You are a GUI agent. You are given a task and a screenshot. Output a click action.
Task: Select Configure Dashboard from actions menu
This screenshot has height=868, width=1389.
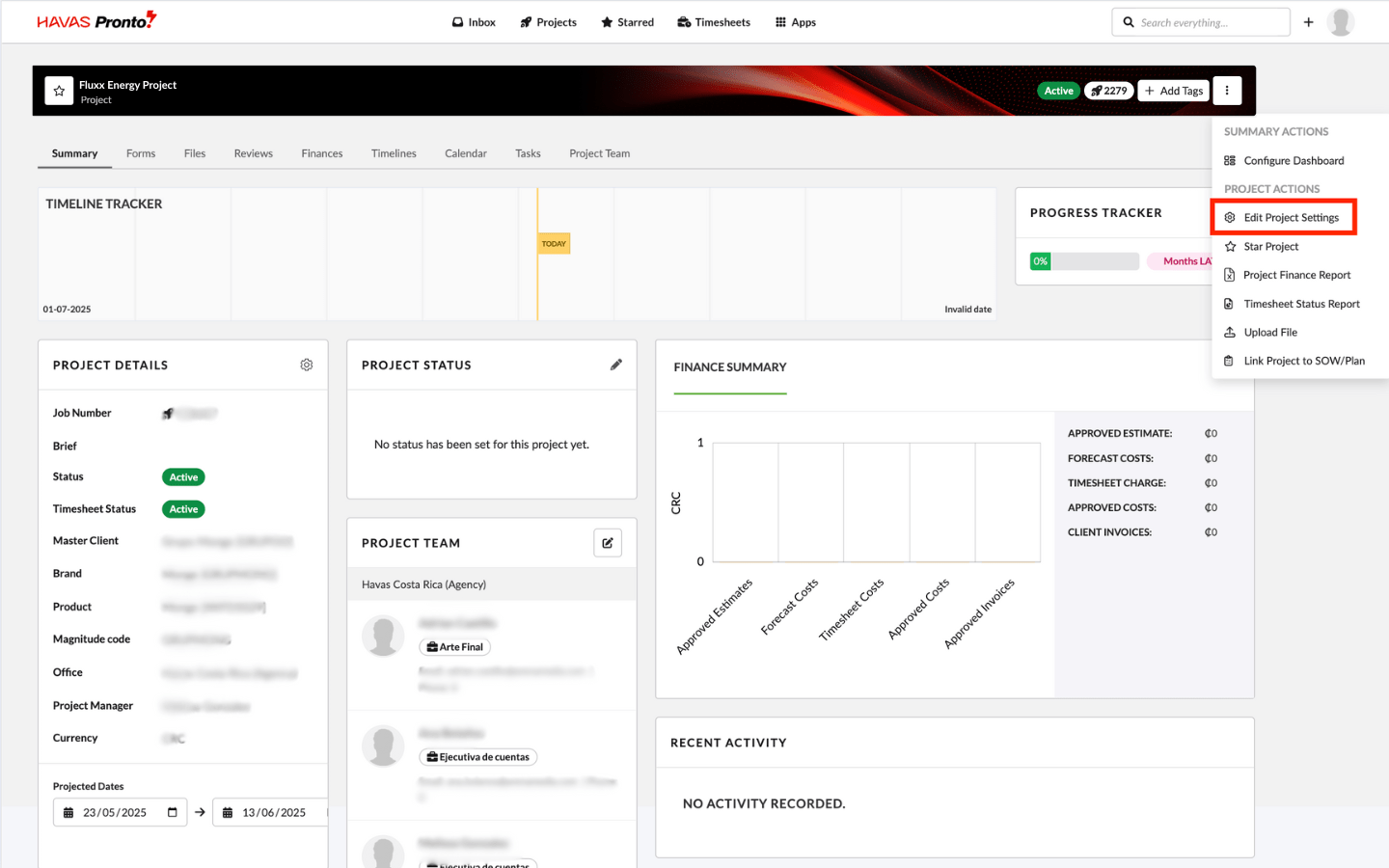point(1284,161)
